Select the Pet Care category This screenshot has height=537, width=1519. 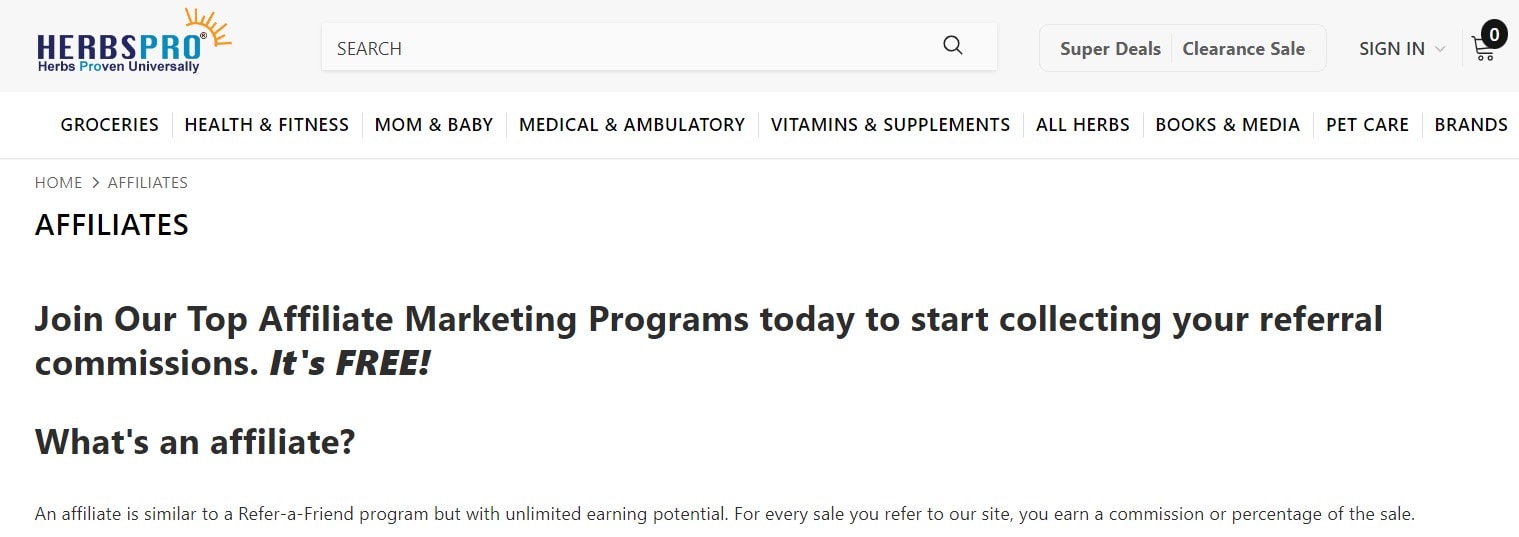click(1367, 125)
